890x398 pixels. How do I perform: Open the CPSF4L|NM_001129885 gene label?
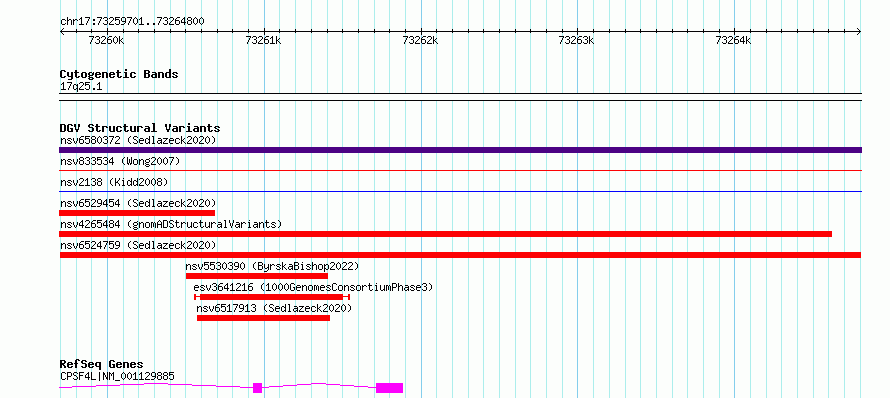tap(117, 376)
